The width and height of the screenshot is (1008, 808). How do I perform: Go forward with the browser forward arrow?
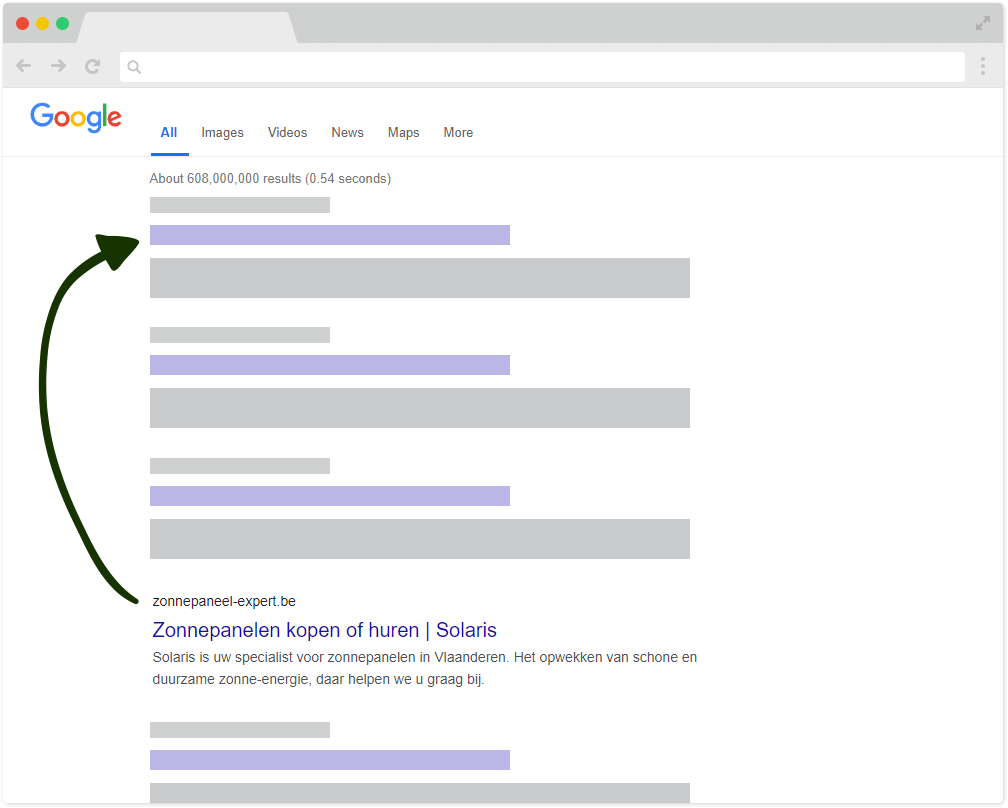(x=58, y=66)
